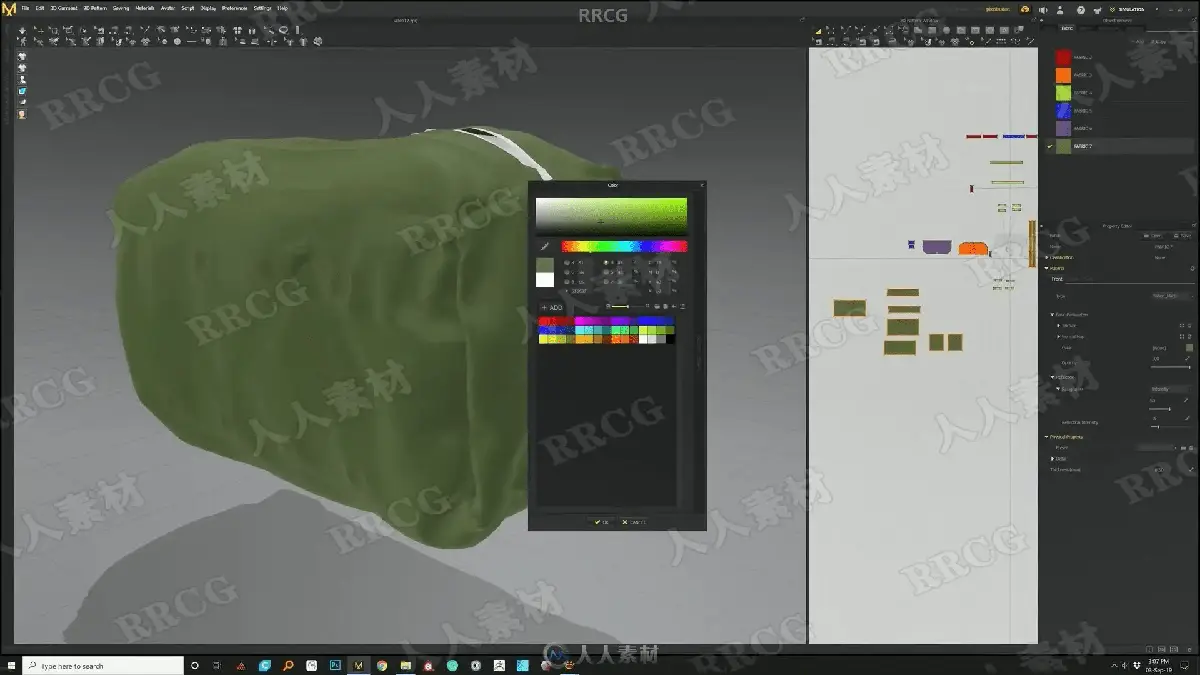1200x675 pixels.
Task: Select the olive green checked fabric entry
Action: pos(1119,146)
